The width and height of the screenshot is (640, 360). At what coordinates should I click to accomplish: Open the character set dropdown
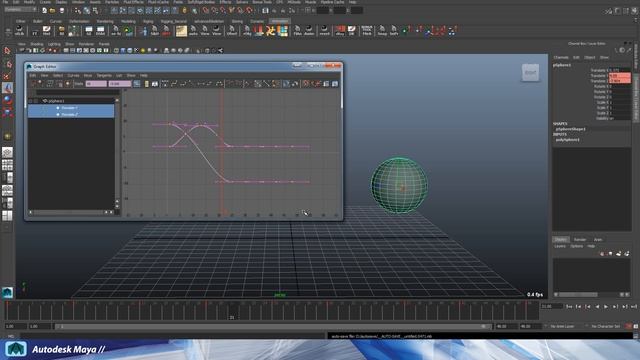point(605,327)
